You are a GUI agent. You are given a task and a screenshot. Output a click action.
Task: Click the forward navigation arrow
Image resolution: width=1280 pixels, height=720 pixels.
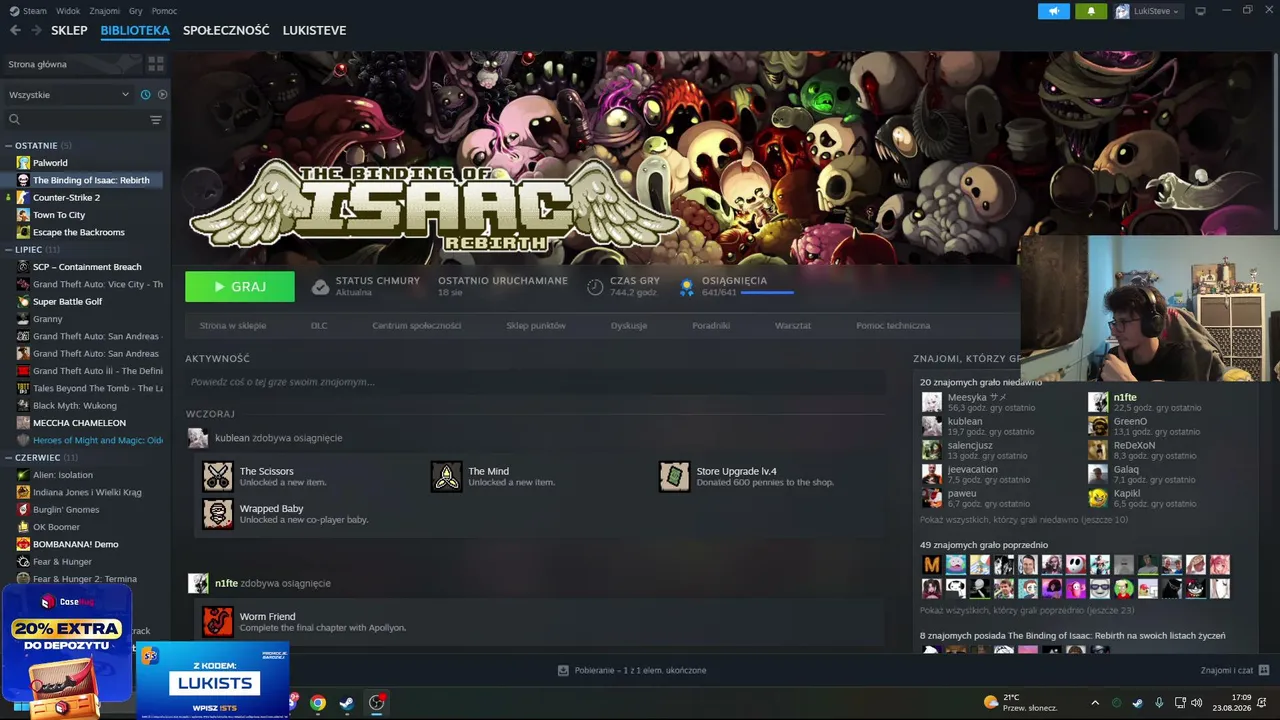coord(35,30)
